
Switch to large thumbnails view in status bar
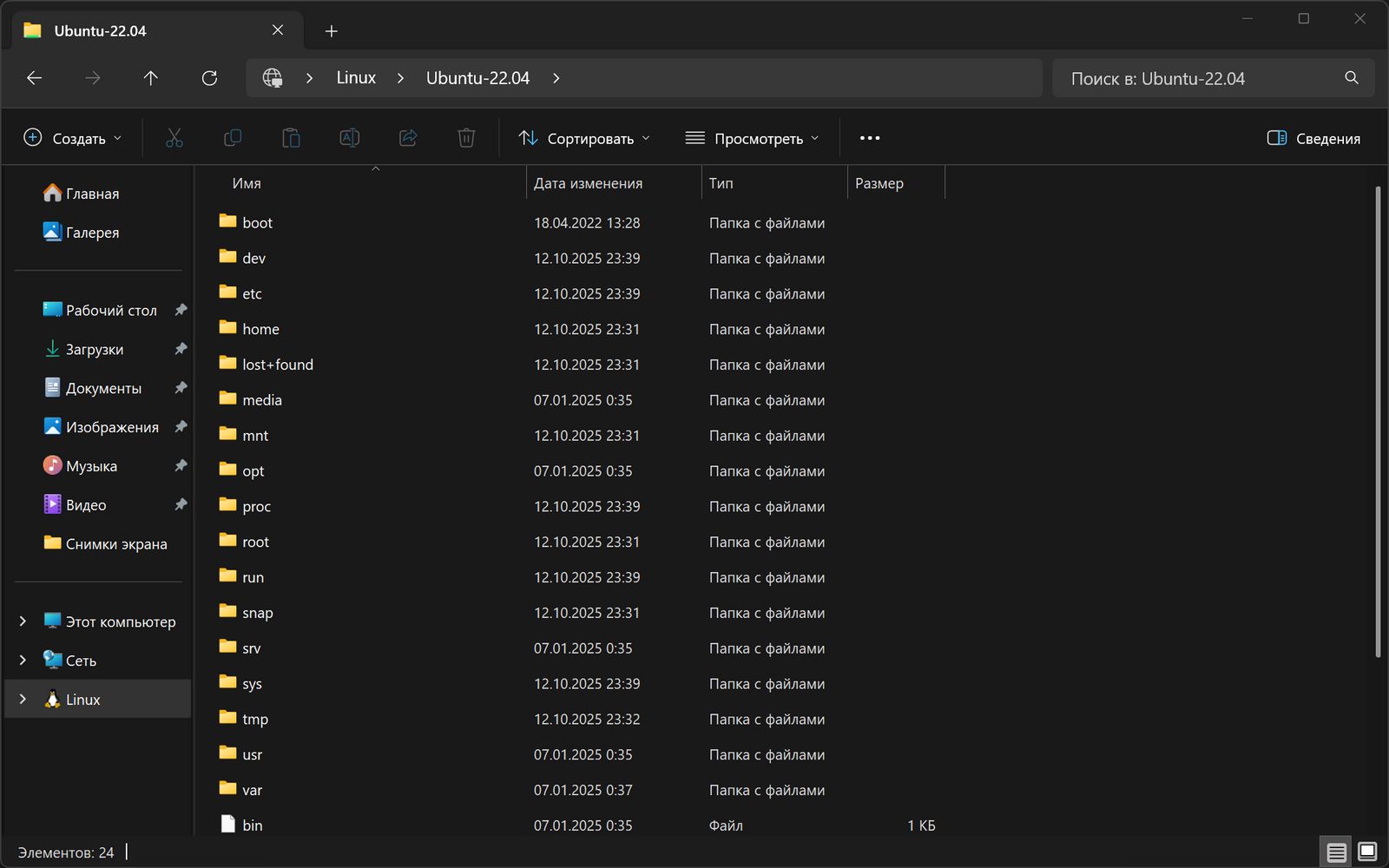click(x=1367, y=852)
